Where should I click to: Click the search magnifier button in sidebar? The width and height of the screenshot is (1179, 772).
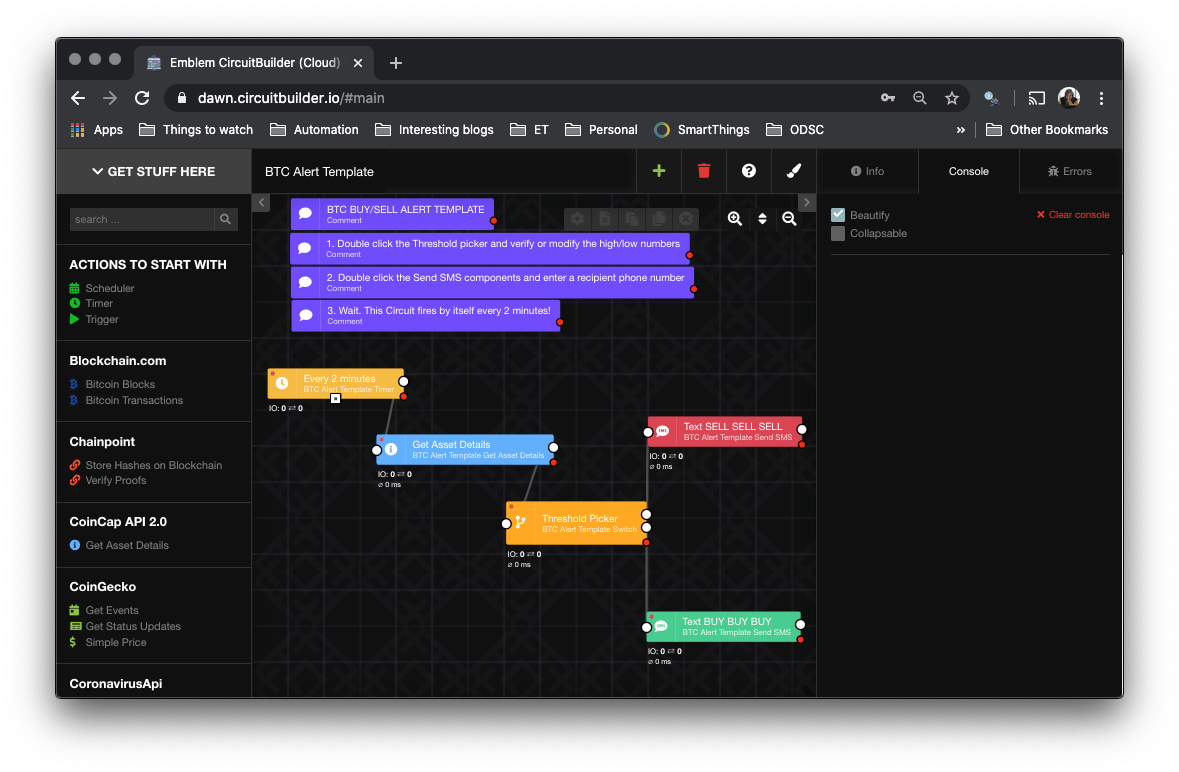pyautogui.click(x=226, y=219)
